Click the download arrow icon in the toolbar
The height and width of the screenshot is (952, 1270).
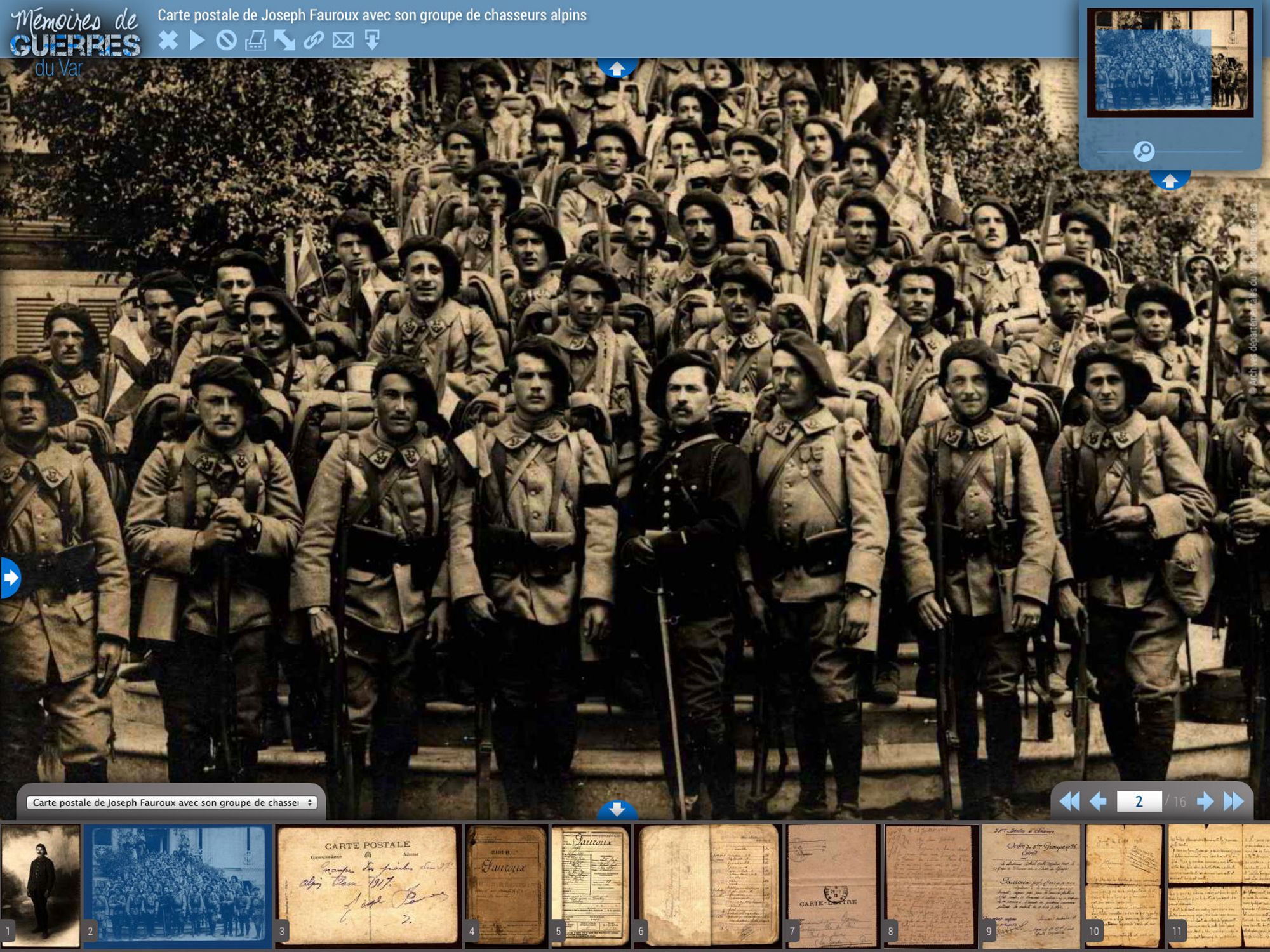[x=372, y=41]
